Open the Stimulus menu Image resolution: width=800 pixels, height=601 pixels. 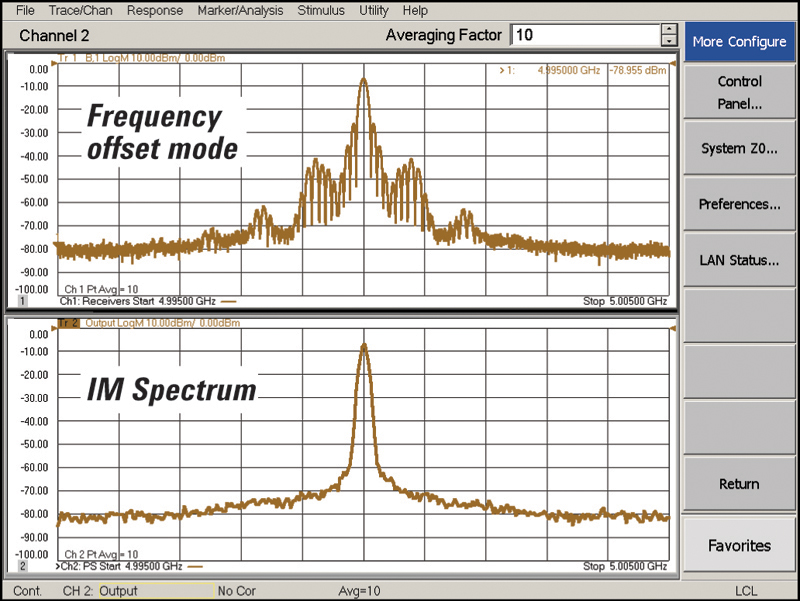pyautogui.click(x=320, y=10)
